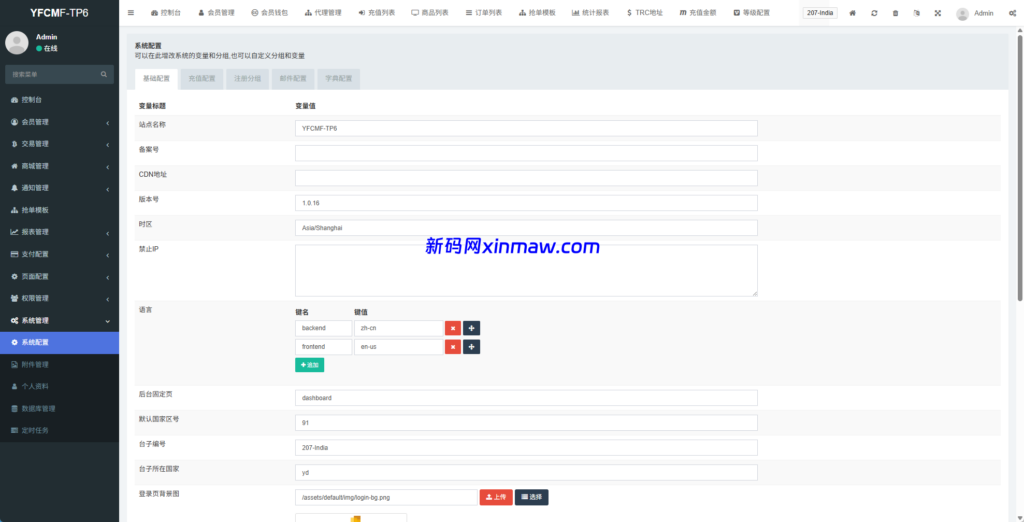Open 充值列表 in top navigation

click(x=377, y=13)
